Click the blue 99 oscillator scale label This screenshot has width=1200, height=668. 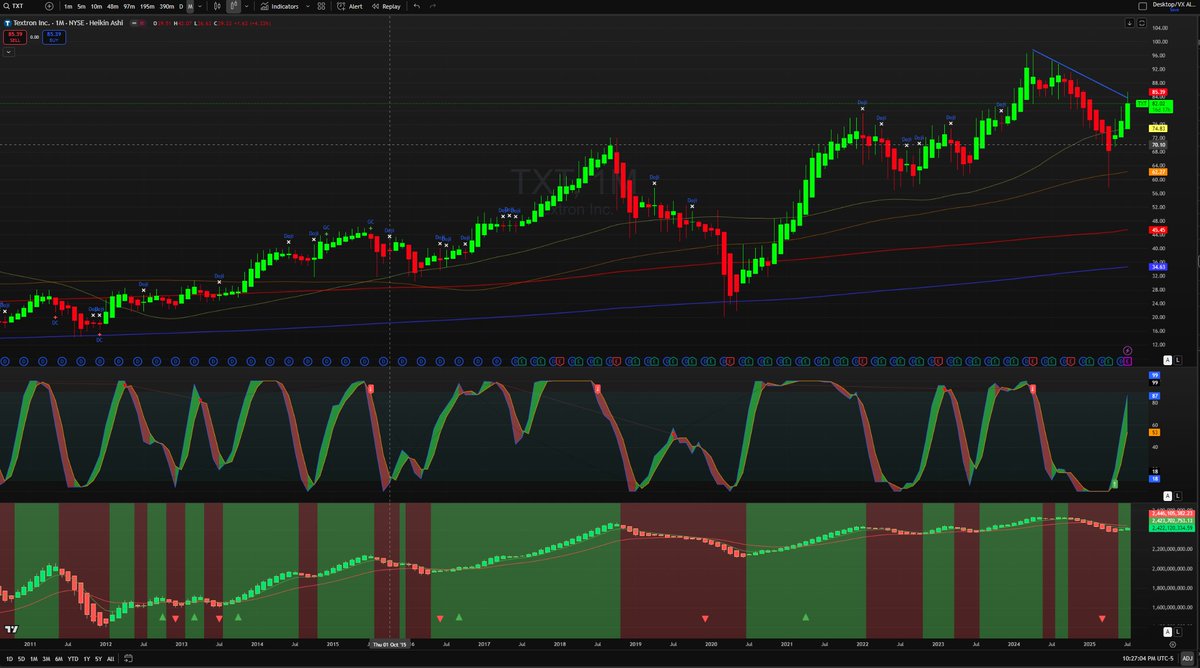pyautogui.click(x=1154, y=375)
